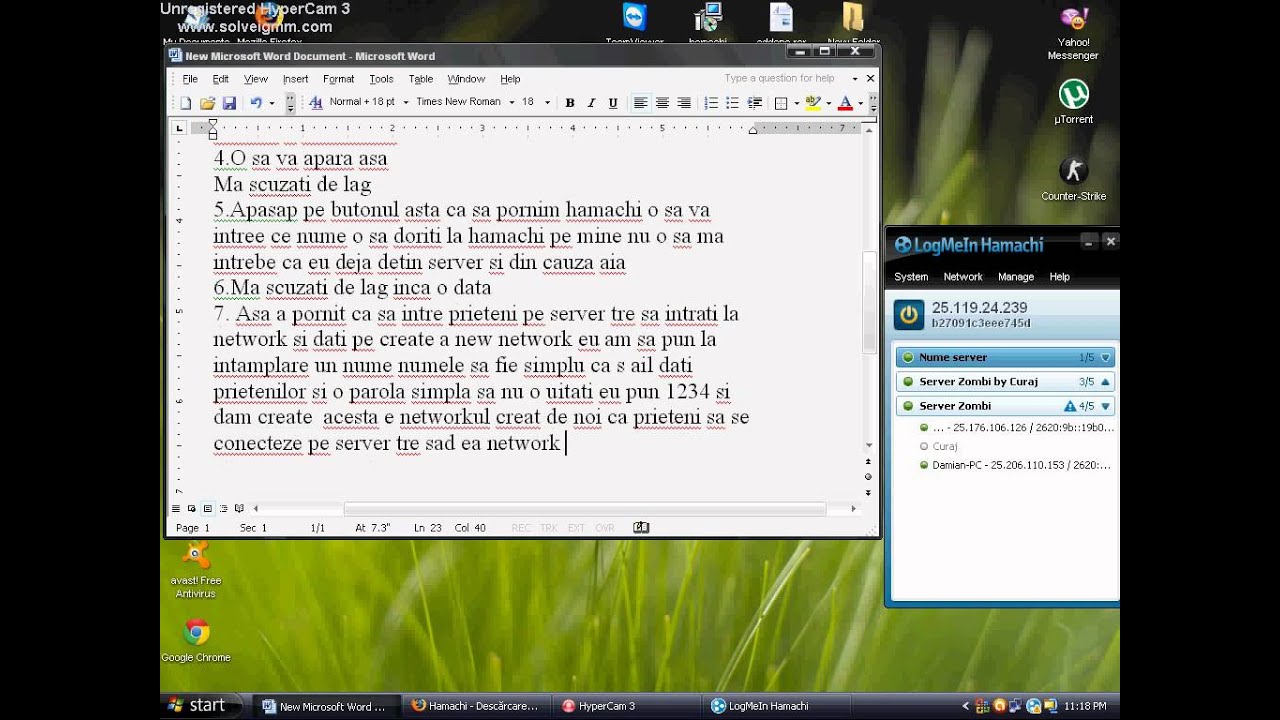Toggle italic formatting
The image size is (1280, 720).
coord(591,103)
